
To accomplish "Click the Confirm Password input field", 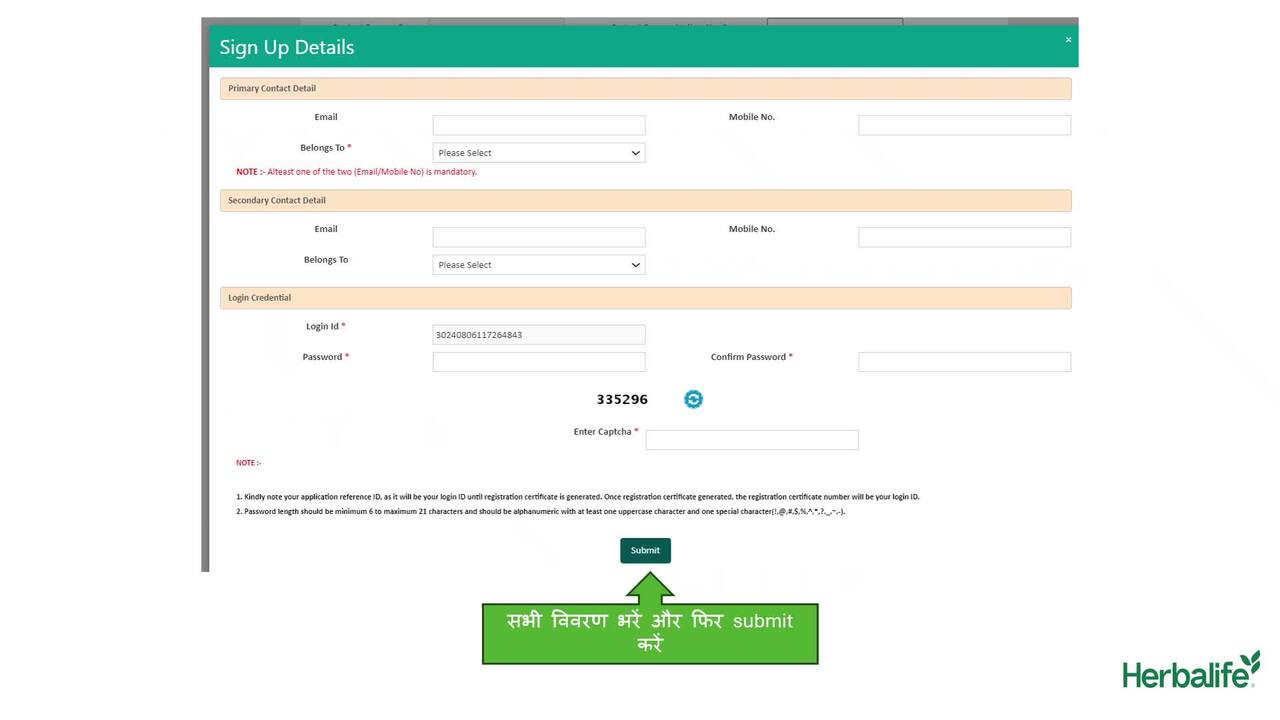I will point(964,362).
